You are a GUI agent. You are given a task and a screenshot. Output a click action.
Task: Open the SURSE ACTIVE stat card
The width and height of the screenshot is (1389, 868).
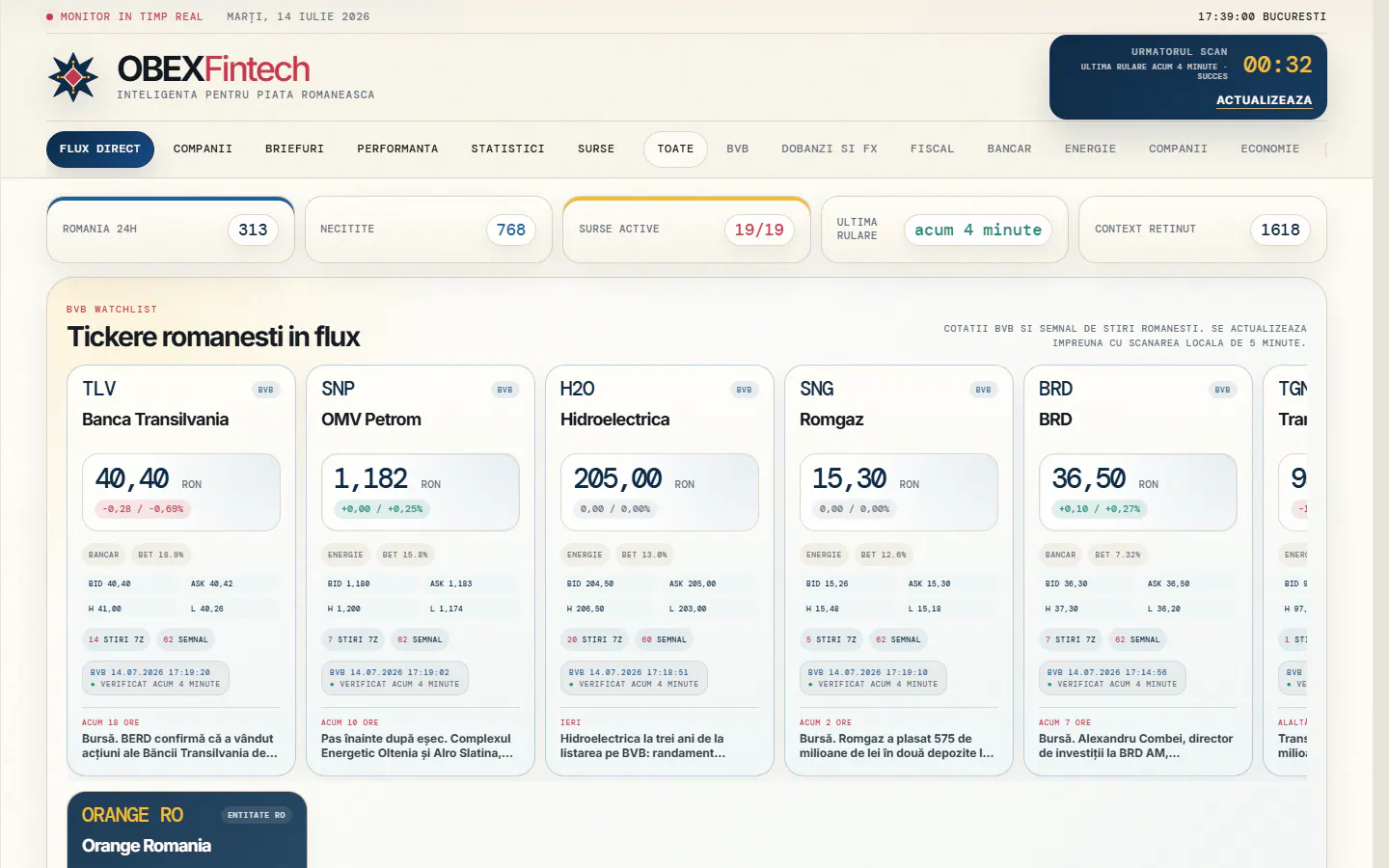687,230
